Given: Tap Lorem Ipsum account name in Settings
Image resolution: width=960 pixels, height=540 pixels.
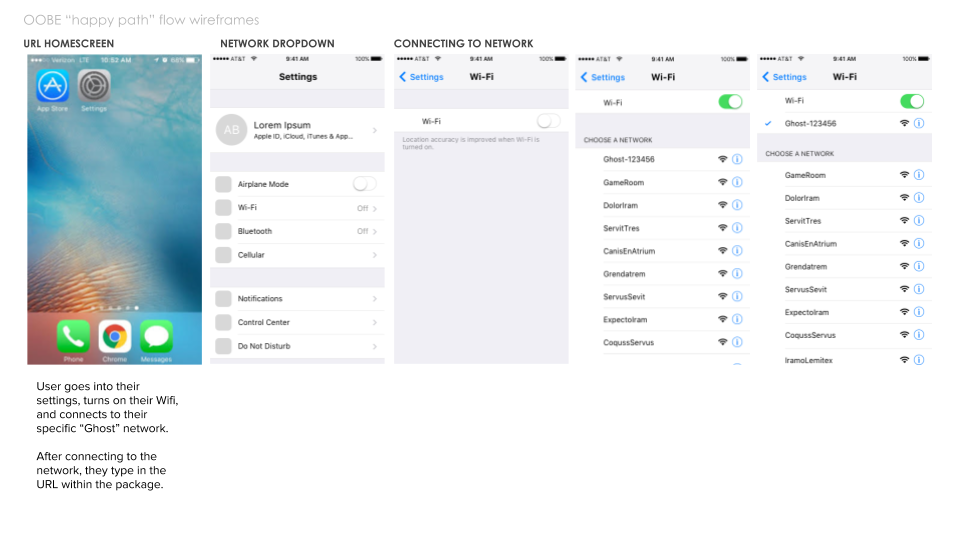Looking at the screenshot, I should (x=282, y=125).
